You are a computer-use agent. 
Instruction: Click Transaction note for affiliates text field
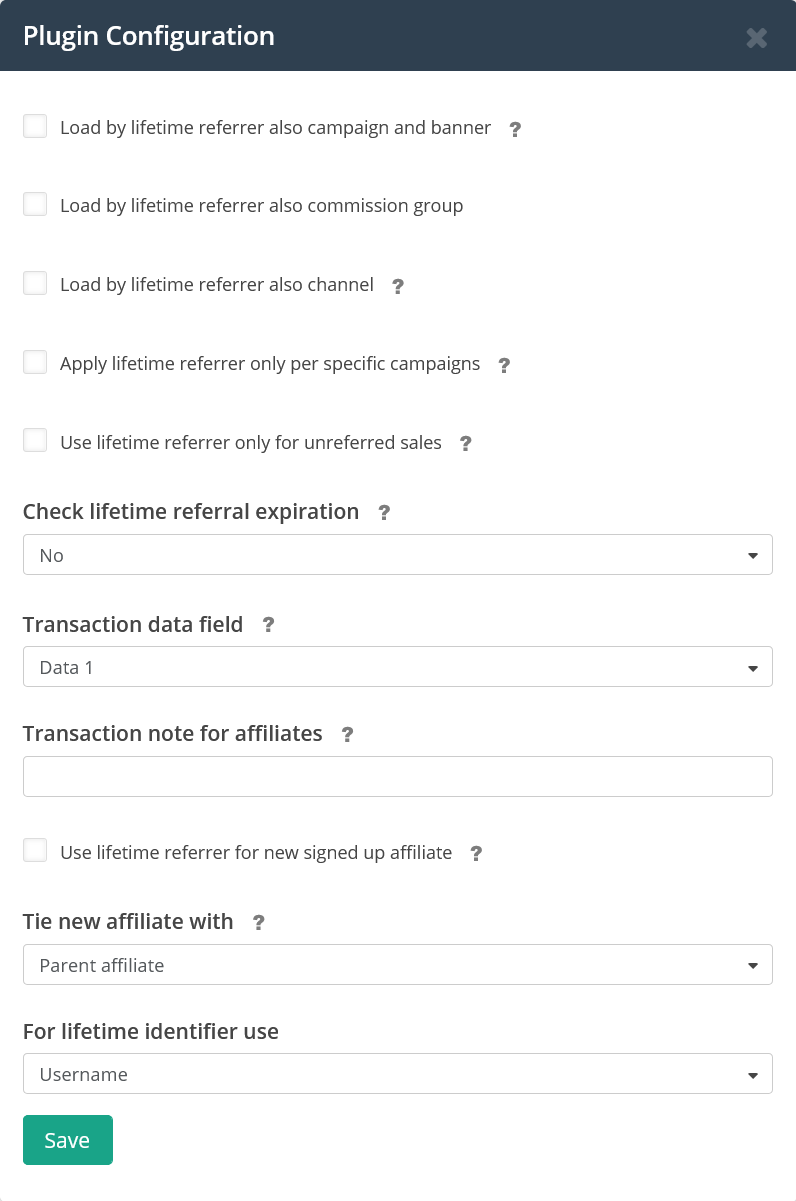(397, 776)
